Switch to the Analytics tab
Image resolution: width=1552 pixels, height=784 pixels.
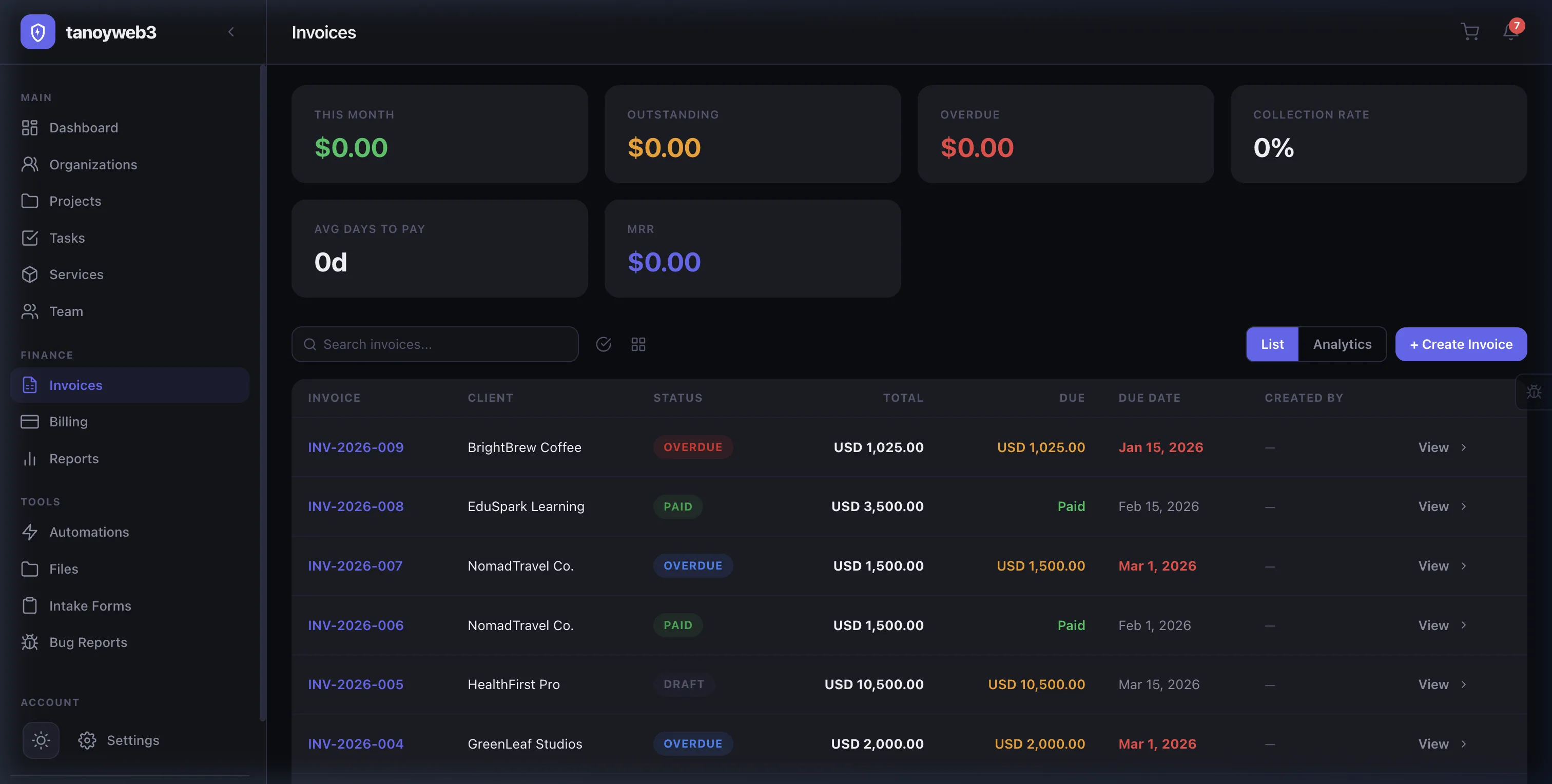click(x=1342, y=344)
